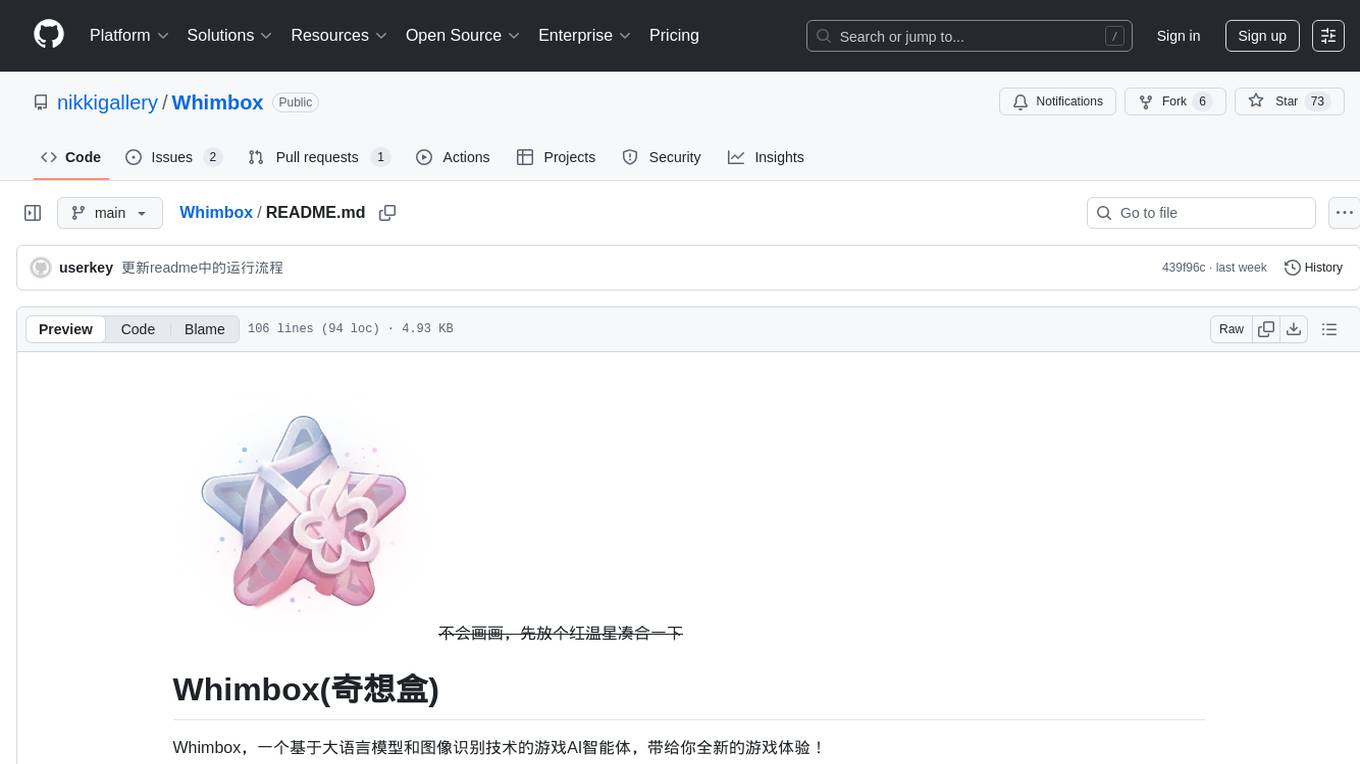The image size is (1360, 764).
Task: Click the Sign up button
Action: pos(1262,36)
